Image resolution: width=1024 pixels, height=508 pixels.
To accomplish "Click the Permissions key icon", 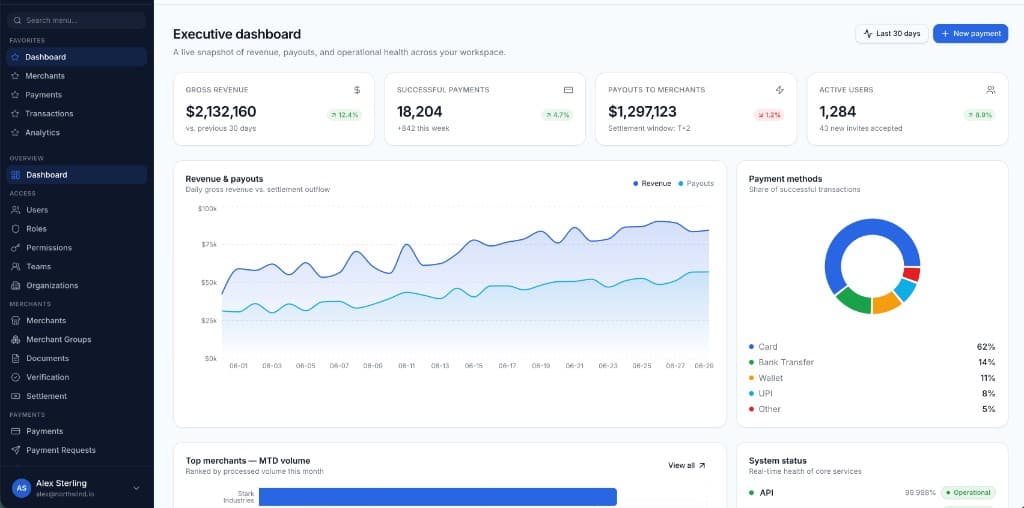I will (x=16, y=248).
